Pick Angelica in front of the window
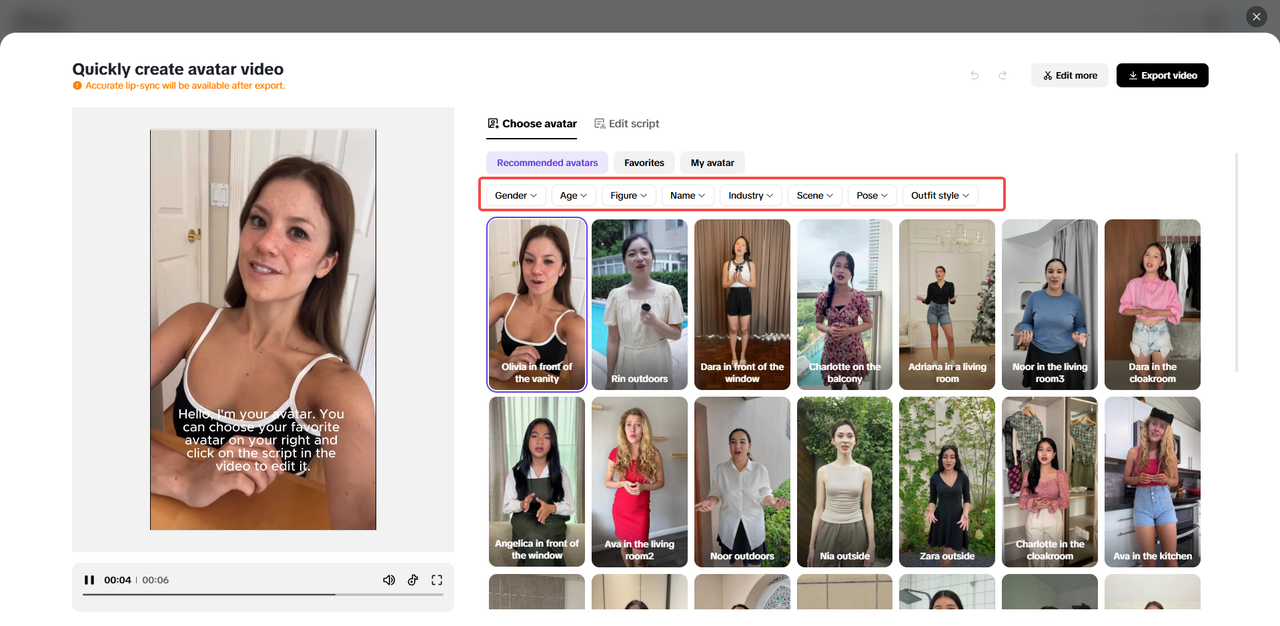This screenshot has height=626, width=1280. [537, 482]
